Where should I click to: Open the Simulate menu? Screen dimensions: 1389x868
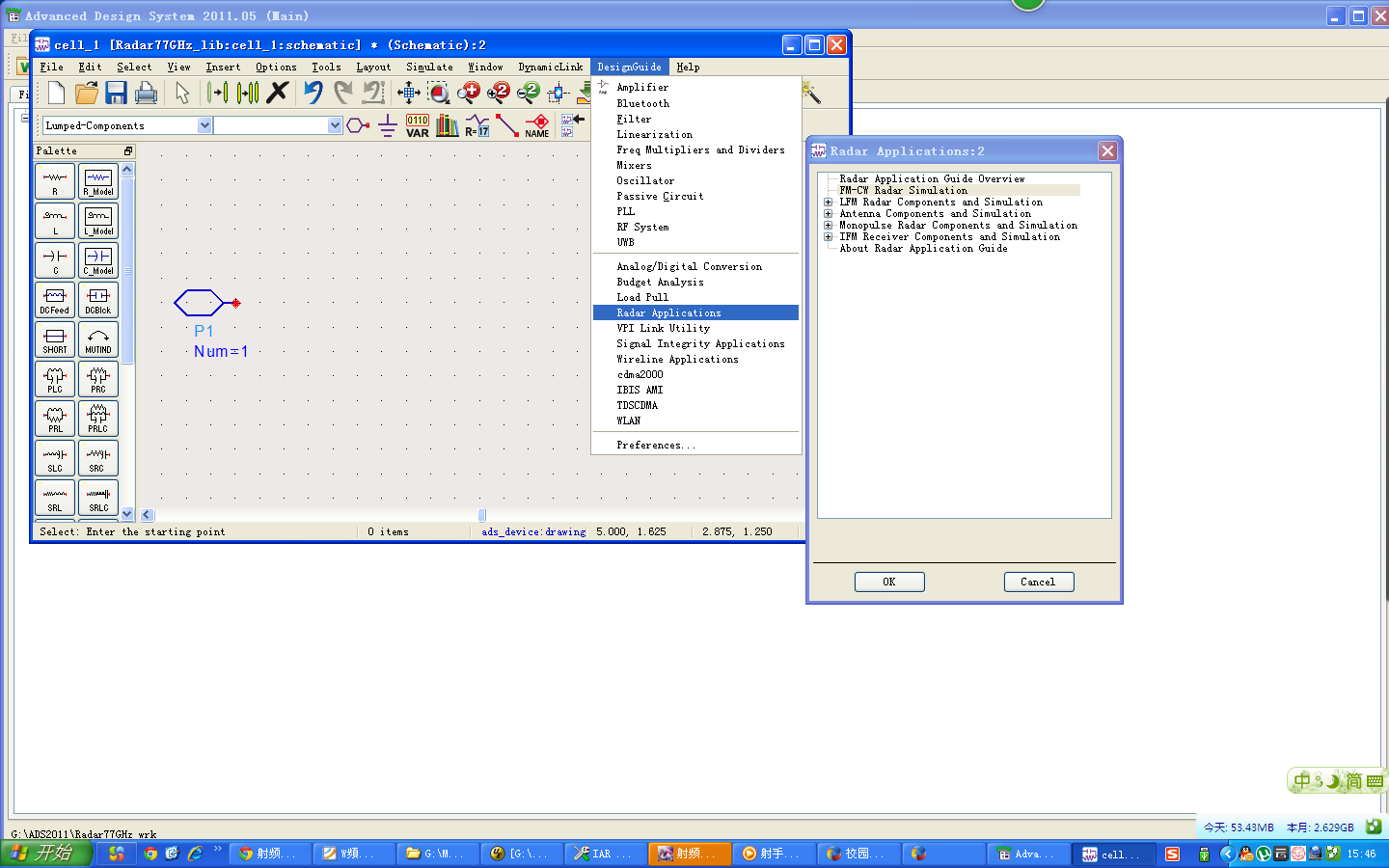coord(429,67)
